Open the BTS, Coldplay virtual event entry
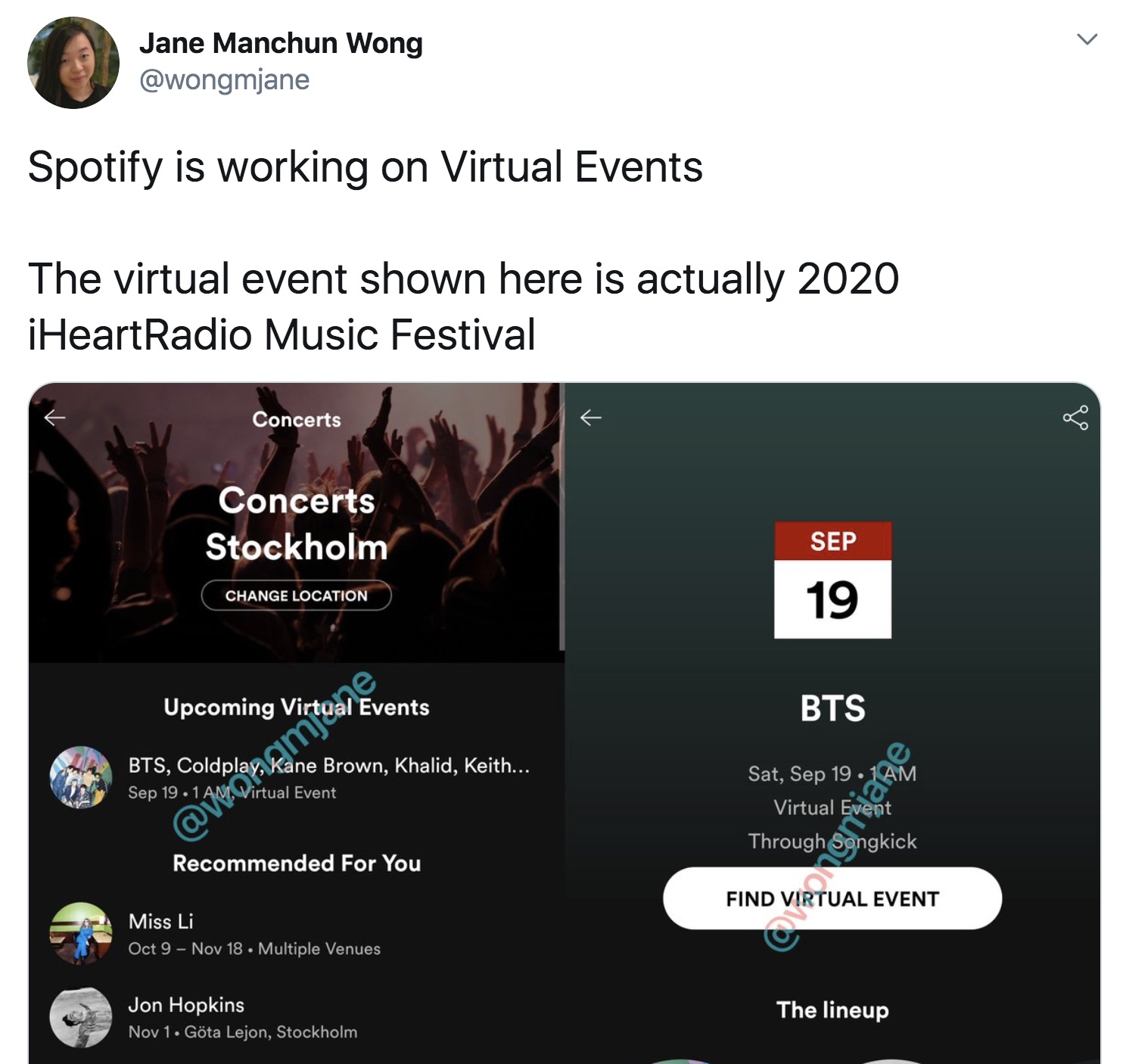Screen dimensions: 1126x1064 point(295,778)
